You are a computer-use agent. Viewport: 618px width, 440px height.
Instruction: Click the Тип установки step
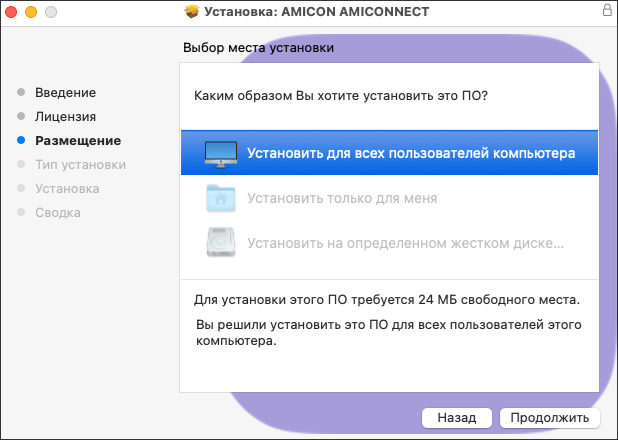[80, 165]
